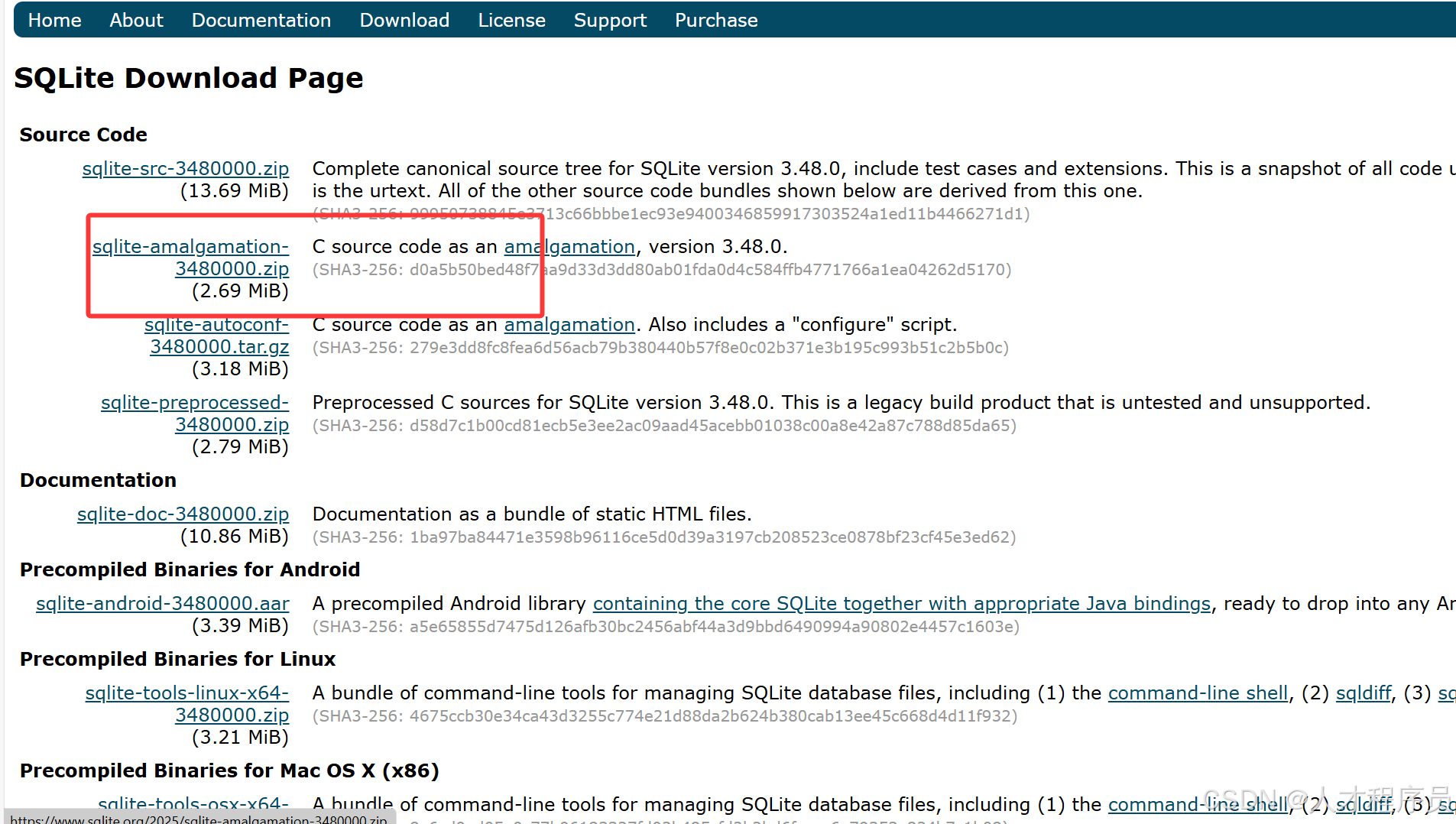Viewport: 1456px width, 824px height.
Task: Download sqlite-preprocessed-3480000.zip
Action: (x=195, y=414)
